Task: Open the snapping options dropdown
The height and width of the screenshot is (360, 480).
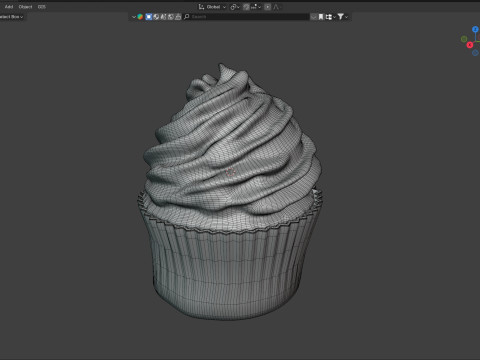Action: pyautogui.click(x=256, y=7)
